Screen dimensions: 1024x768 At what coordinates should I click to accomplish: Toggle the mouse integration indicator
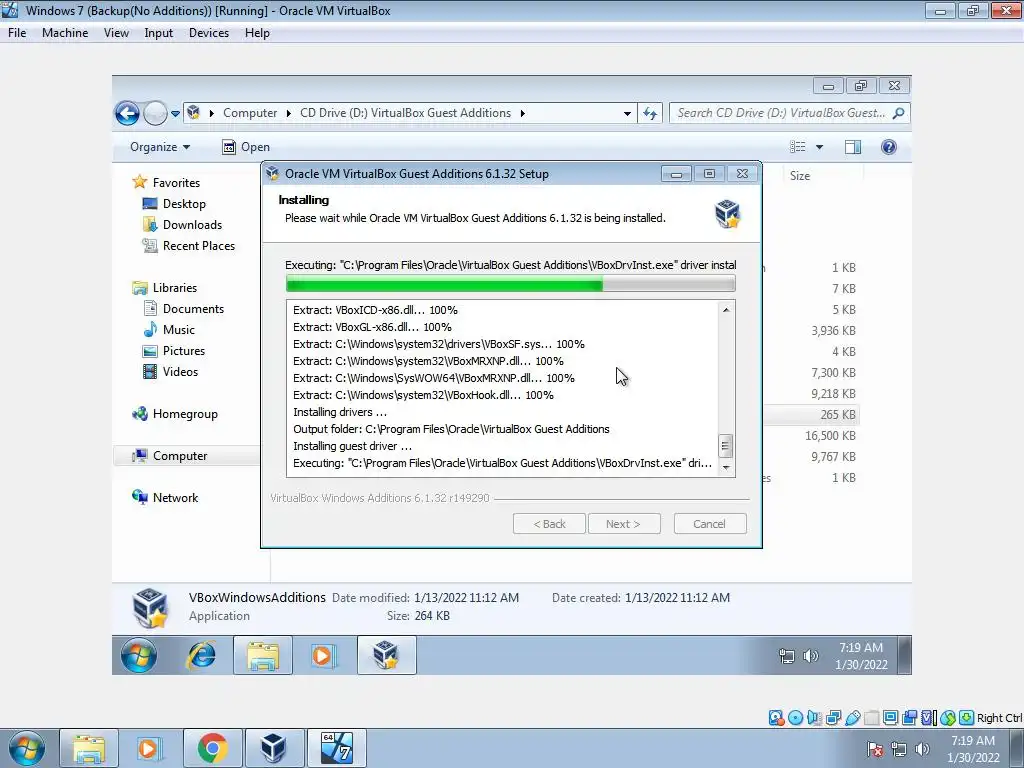click(948, 718)
